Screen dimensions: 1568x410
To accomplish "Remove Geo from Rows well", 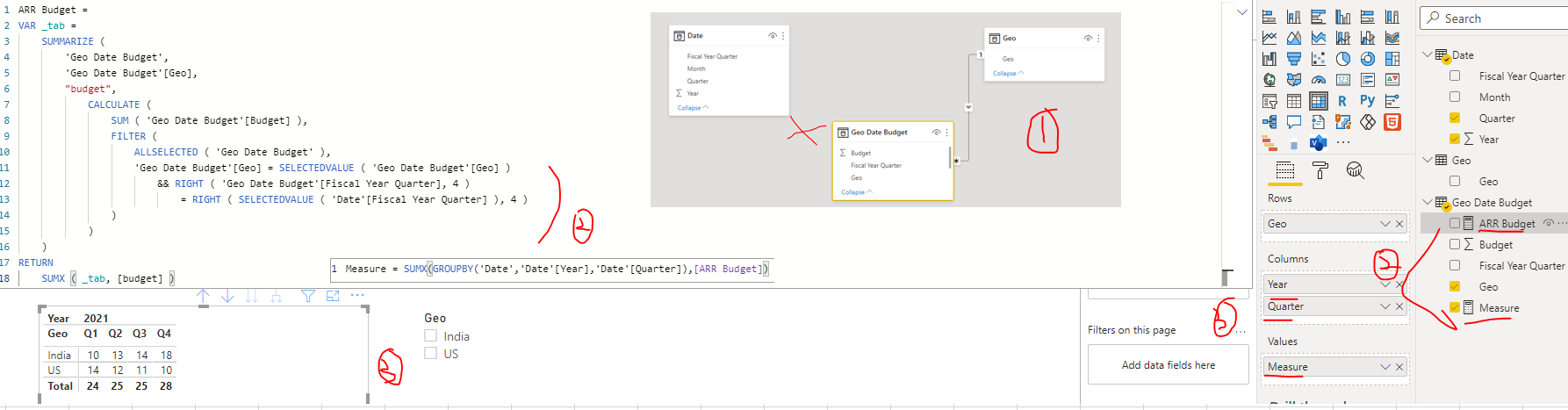I will pyautogui.click(x=1399, y=224).
